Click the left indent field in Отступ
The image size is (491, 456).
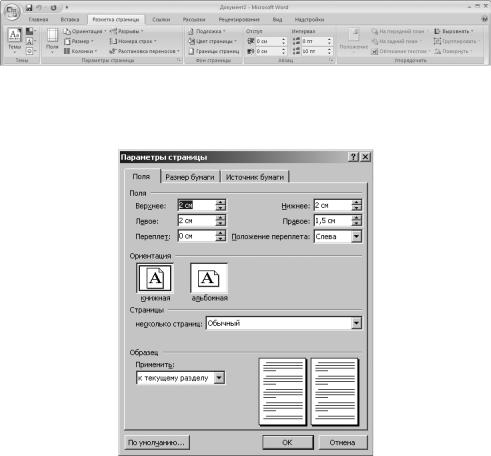[x=268, y=41]
